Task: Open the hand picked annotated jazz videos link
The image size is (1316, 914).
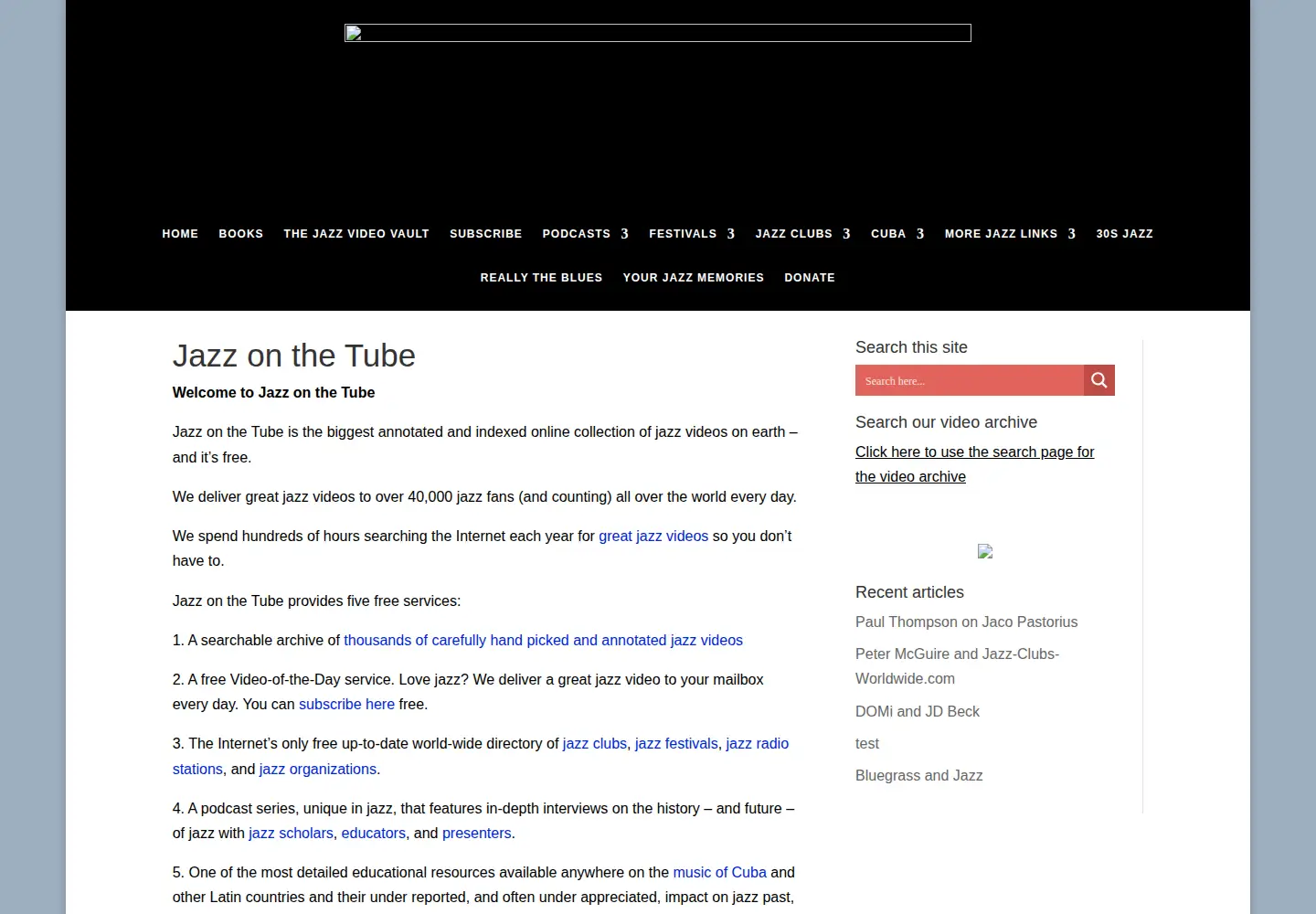Action: coord(543,640)
